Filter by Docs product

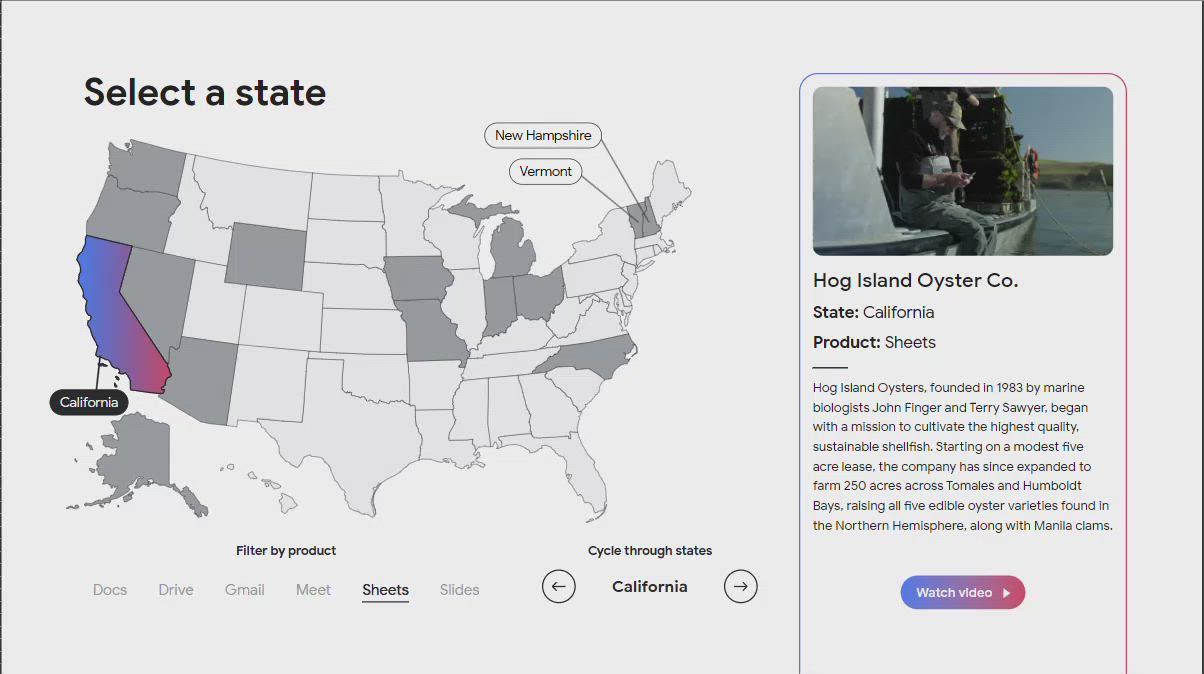[110, 590]
